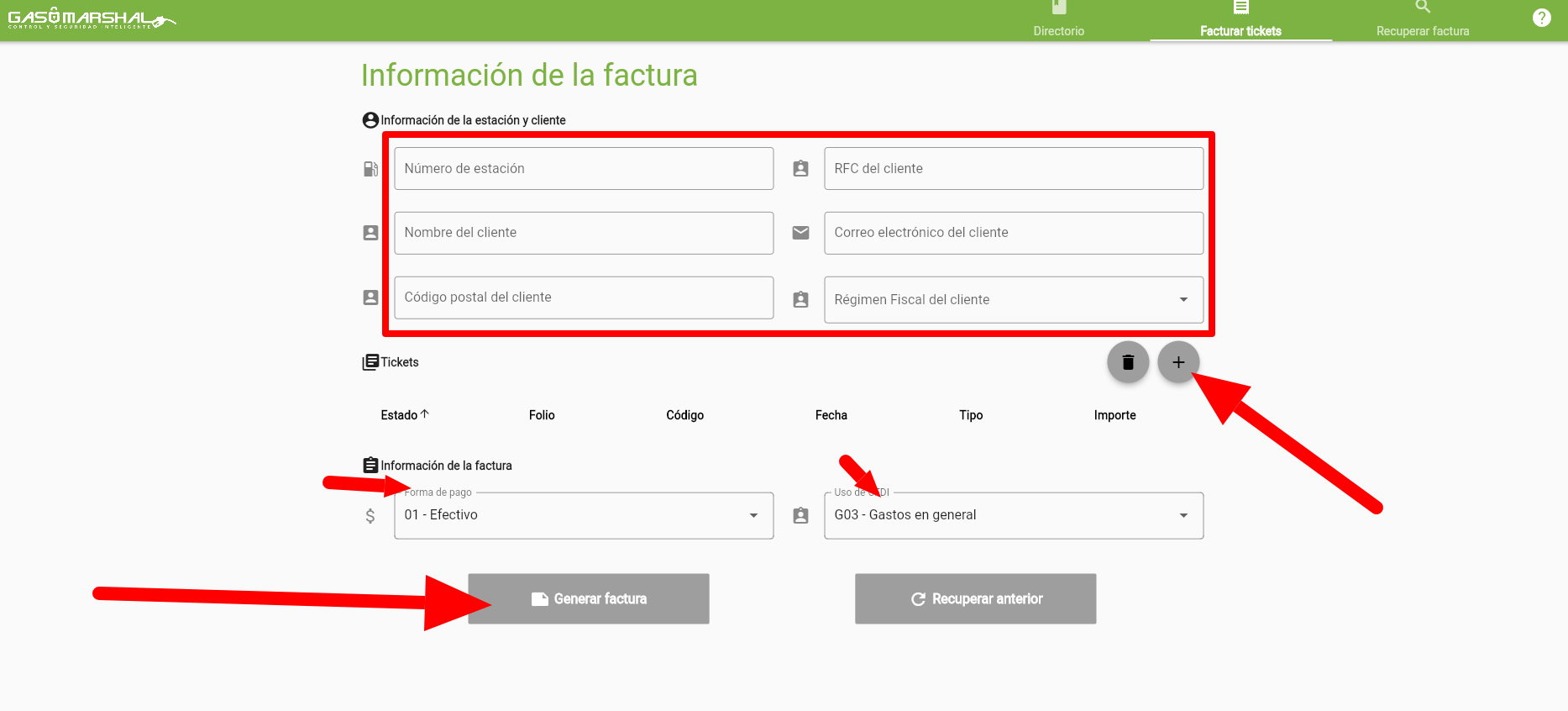Image resolution: width=1568 pixels, height=711 pixels.
Task: Click the Estado ascending sort arrow
Action: pyautogui.click(x=425, y=414)
